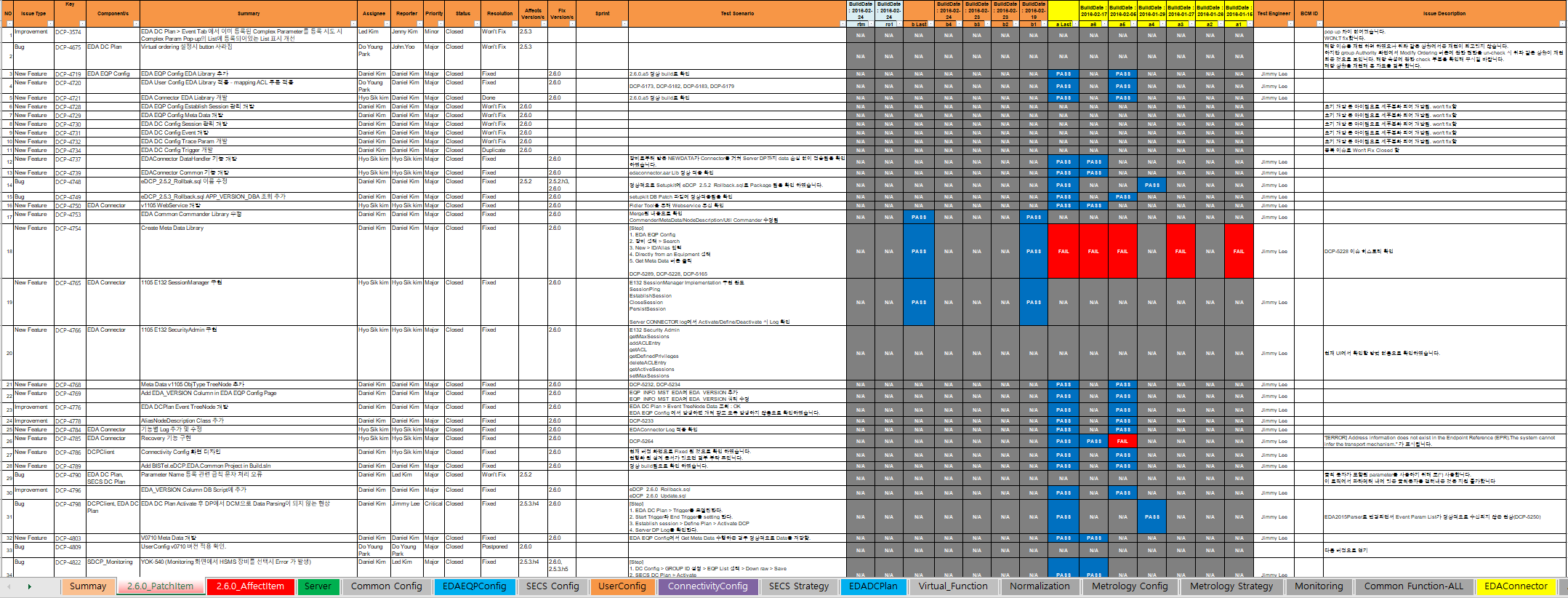The width and height of the screenshot is (1568, 598).
Task: Click the 'Jimmy Lee' engineer cell for DCP-4754
Action: coord(1274,251)
